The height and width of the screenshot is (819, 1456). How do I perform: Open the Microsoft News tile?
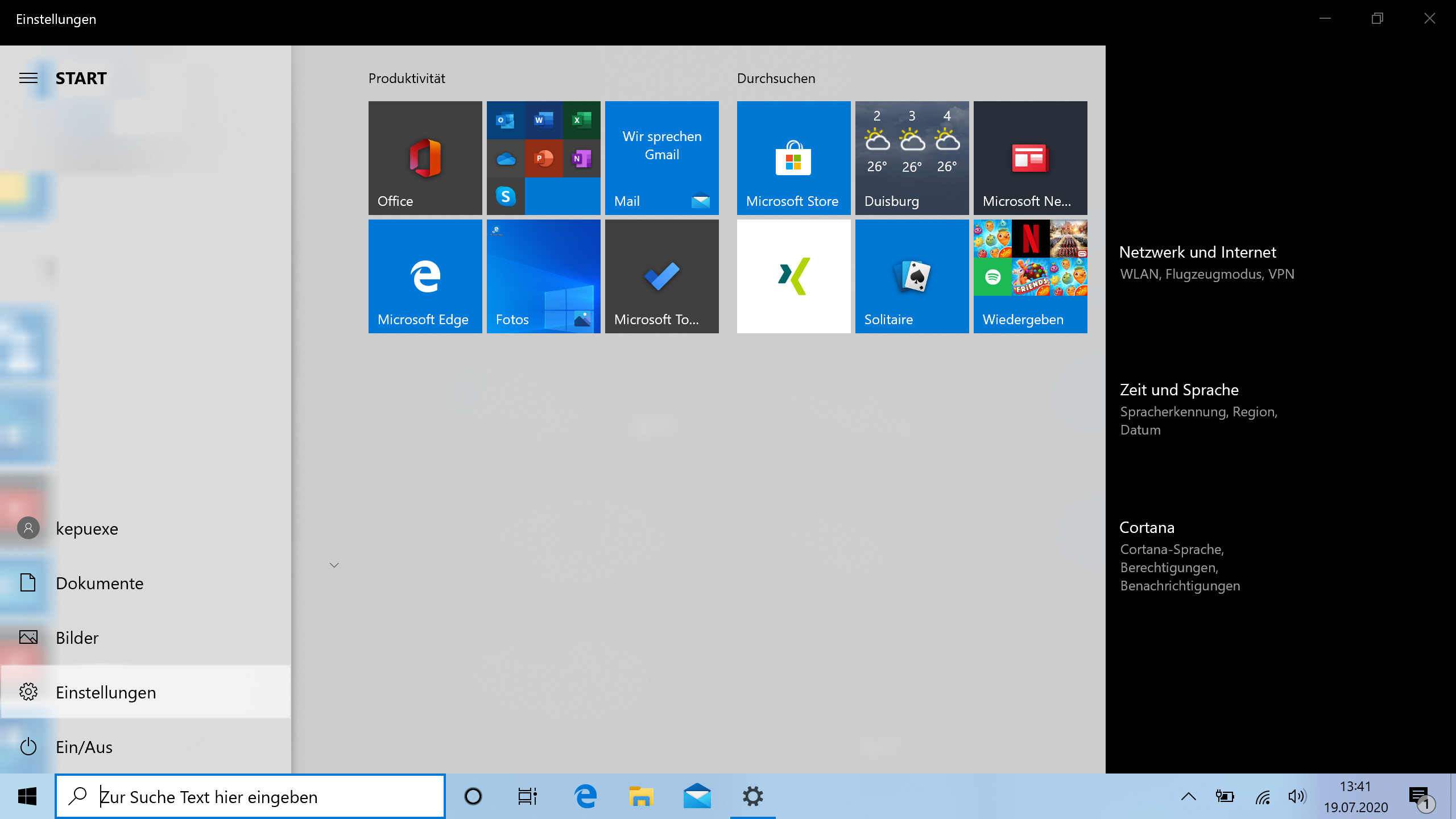pos(1030,158)
